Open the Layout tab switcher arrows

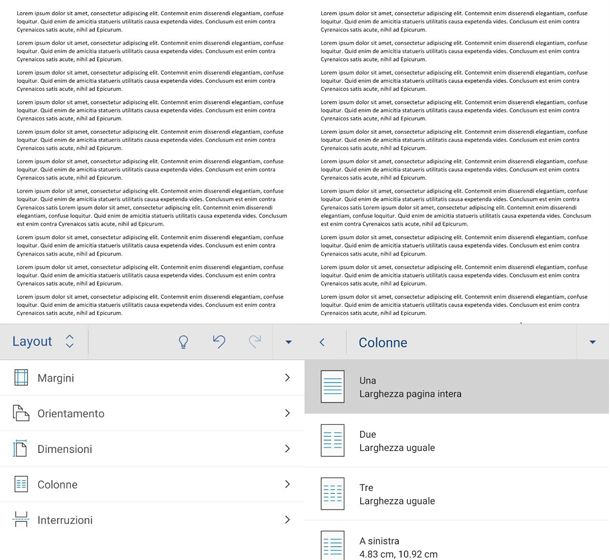point(70,341)
